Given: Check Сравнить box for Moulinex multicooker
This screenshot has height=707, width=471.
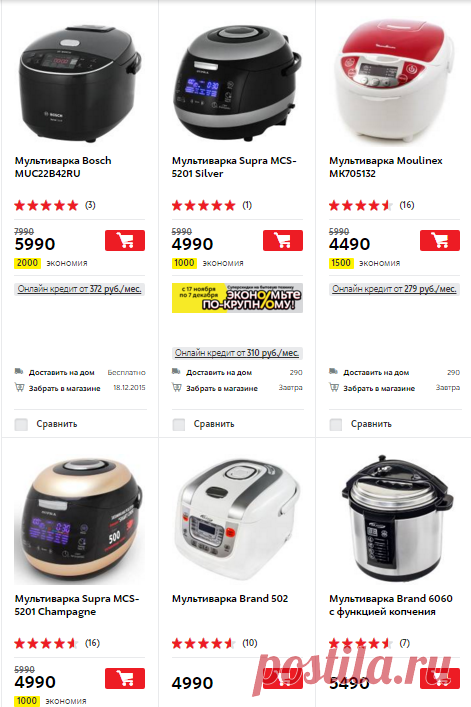Looking at the screenshot, I should (336, 424).
